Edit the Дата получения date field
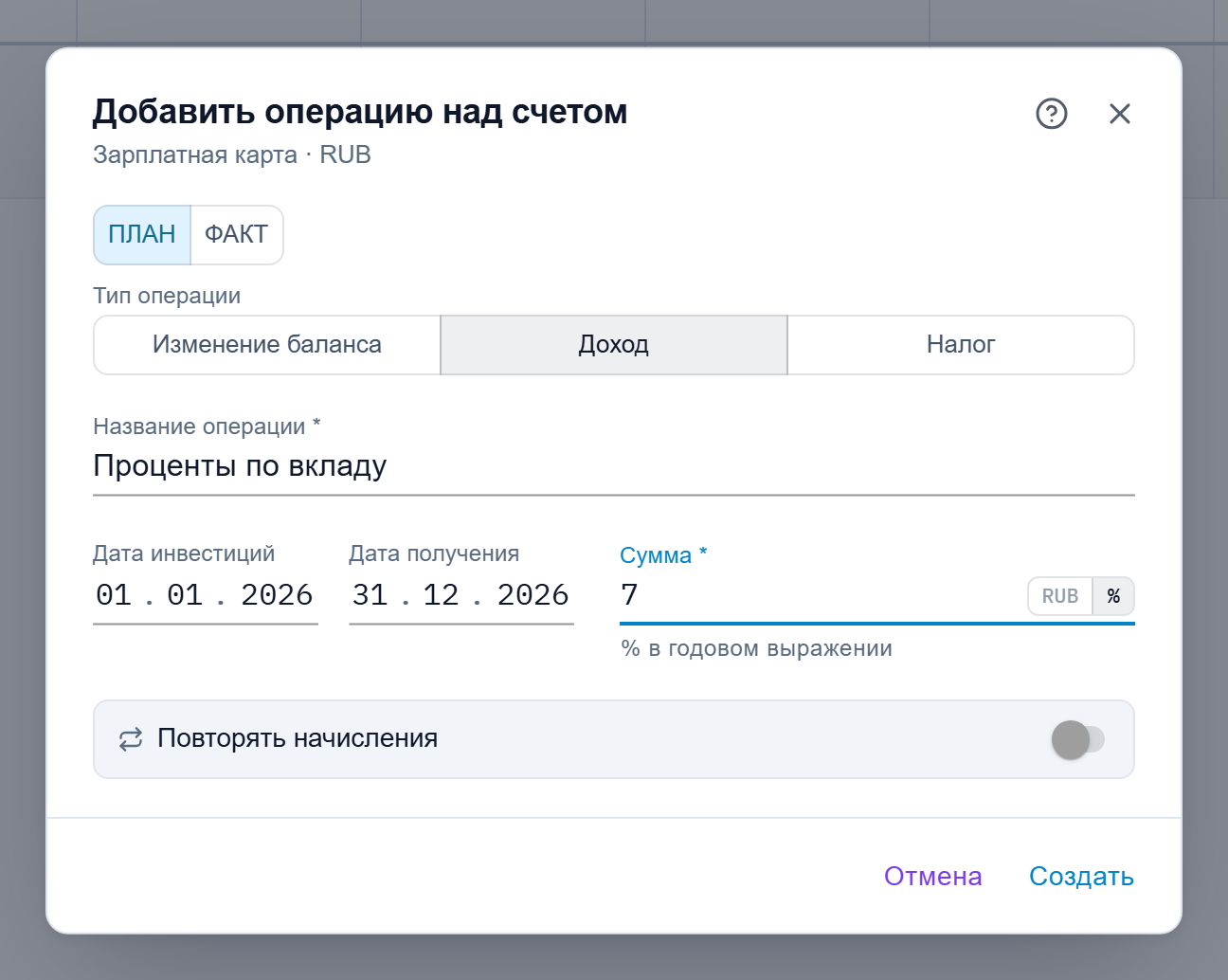This screenshot has height=980, width=1228. tap(461, 595)
